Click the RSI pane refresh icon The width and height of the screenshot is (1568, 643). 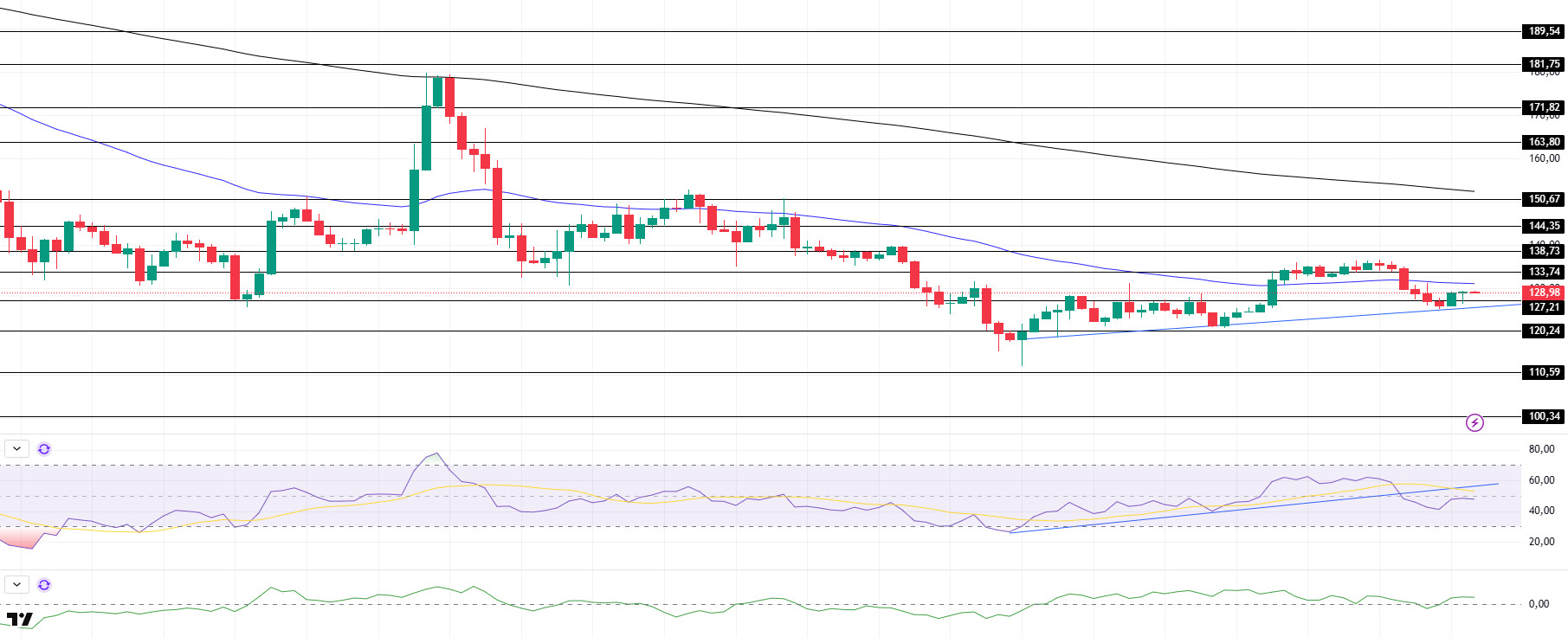tap(44, 449)
